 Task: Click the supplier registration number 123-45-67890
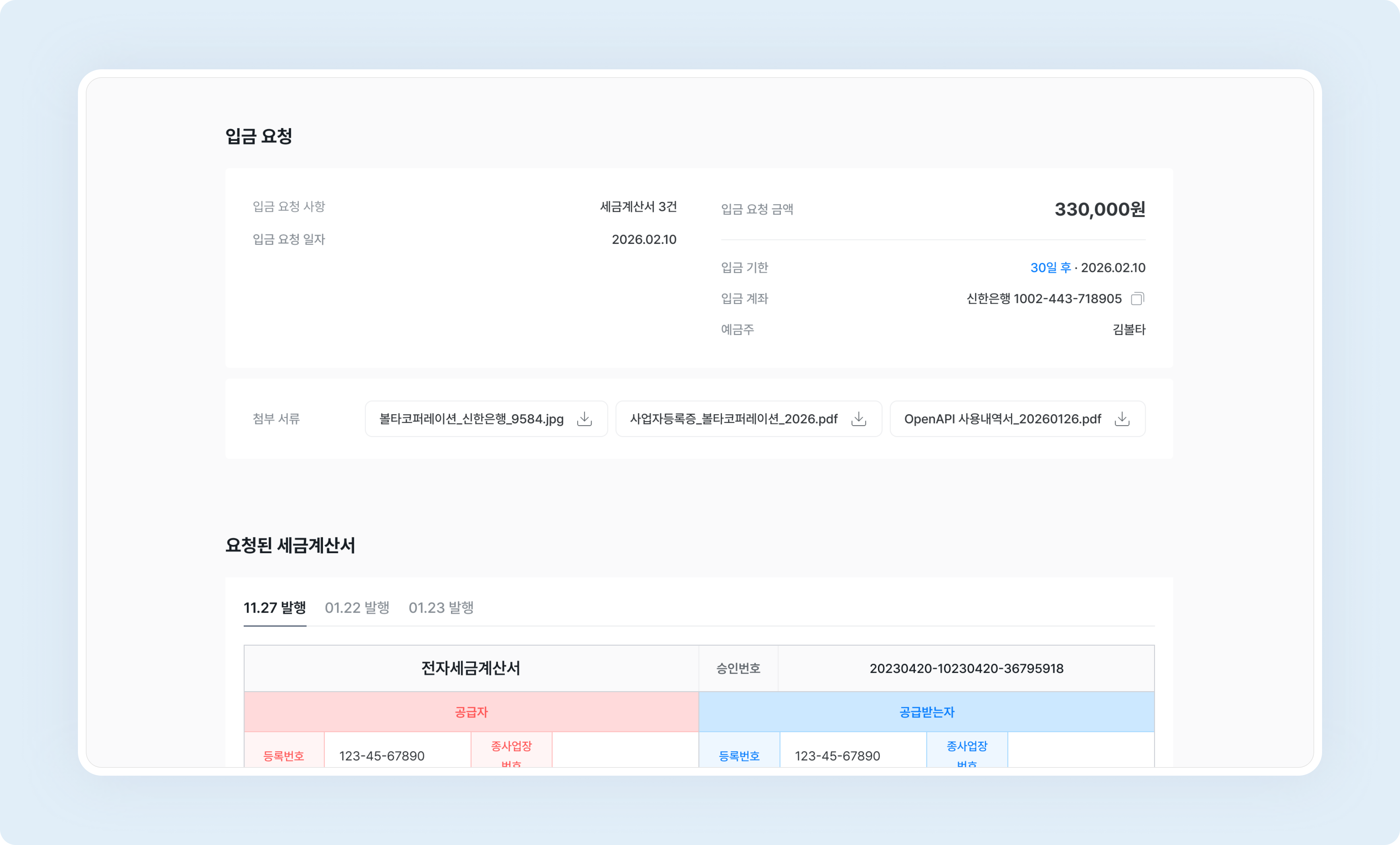point(381,756)
